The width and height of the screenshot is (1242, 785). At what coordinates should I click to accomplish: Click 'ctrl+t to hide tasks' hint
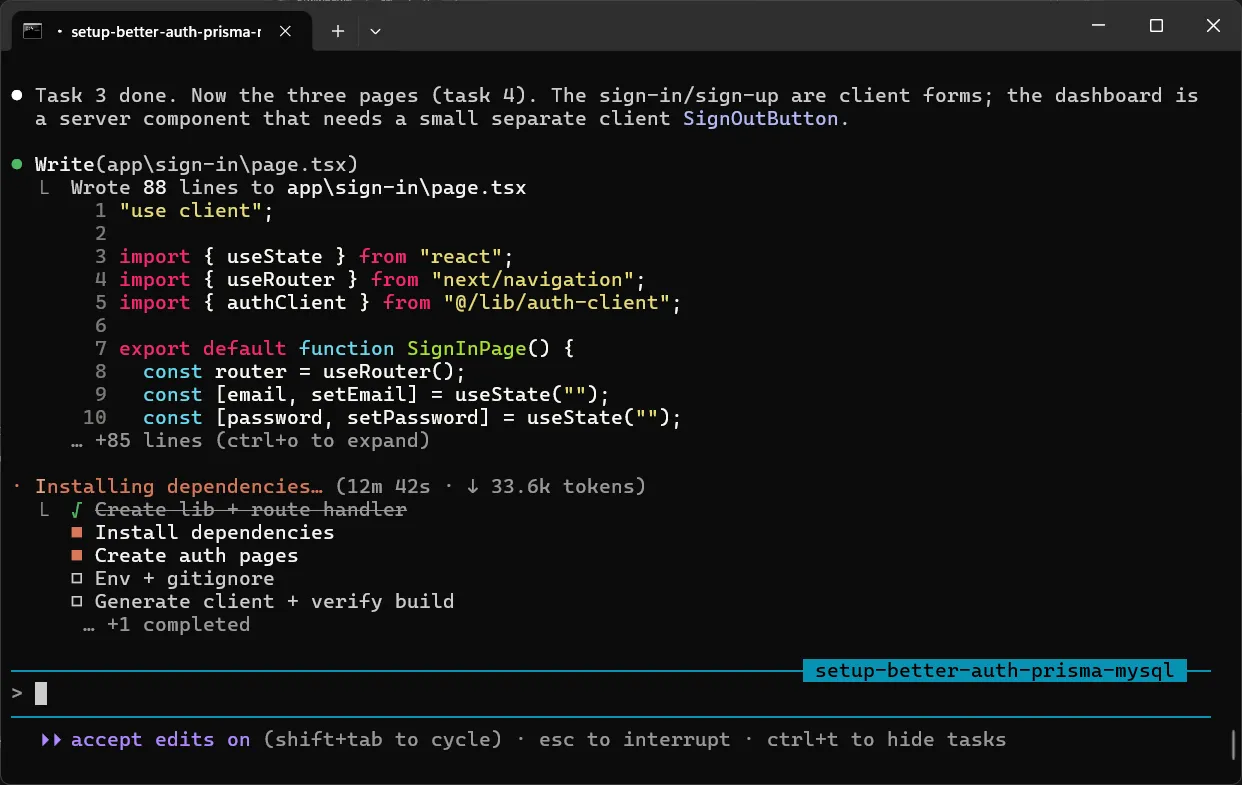pos(886,740)
